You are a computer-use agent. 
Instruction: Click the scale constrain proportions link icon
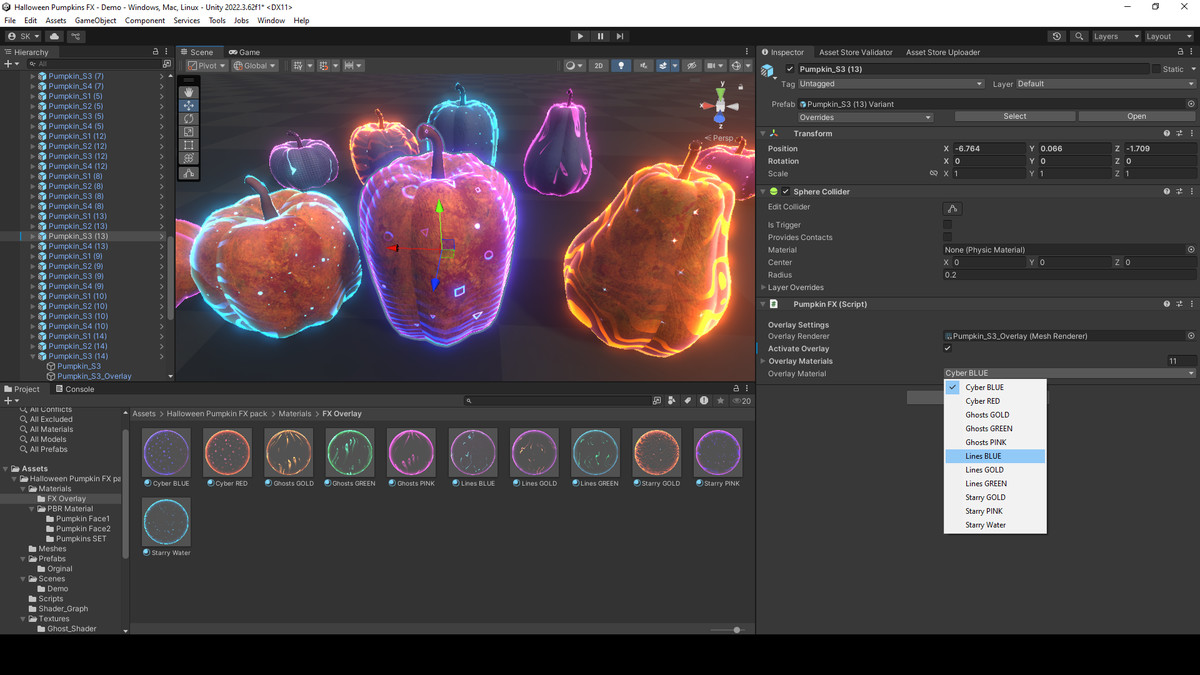tap(934, 173)
